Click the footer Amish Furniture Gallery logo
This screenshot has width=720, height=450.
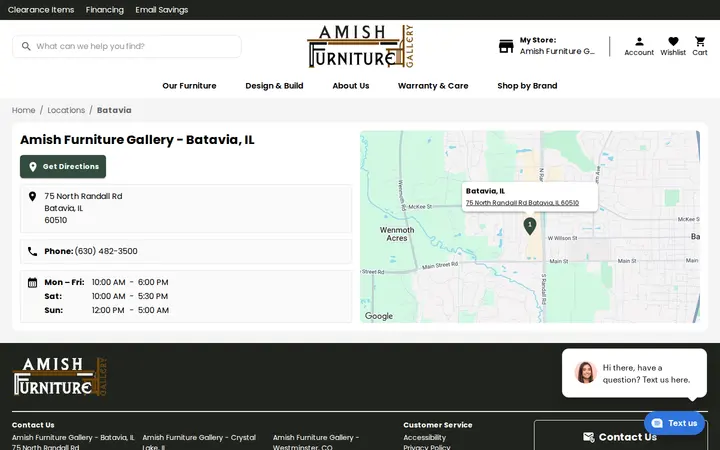point(60,377)
